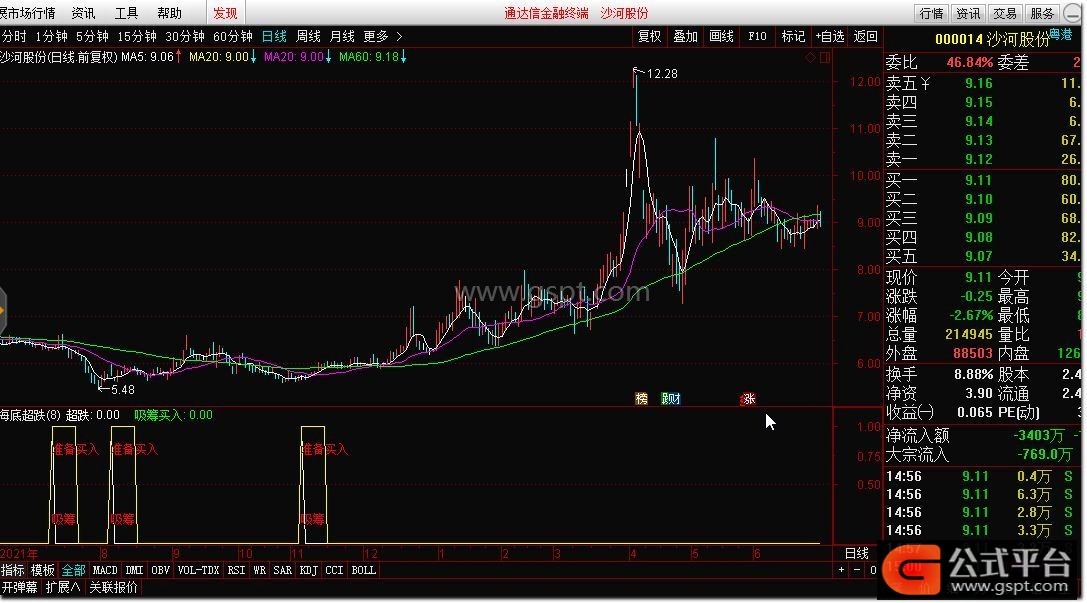Viewport: 1087px width, 603px height.
Task: Switch indicator to MACD
Action: pos(105,570)
